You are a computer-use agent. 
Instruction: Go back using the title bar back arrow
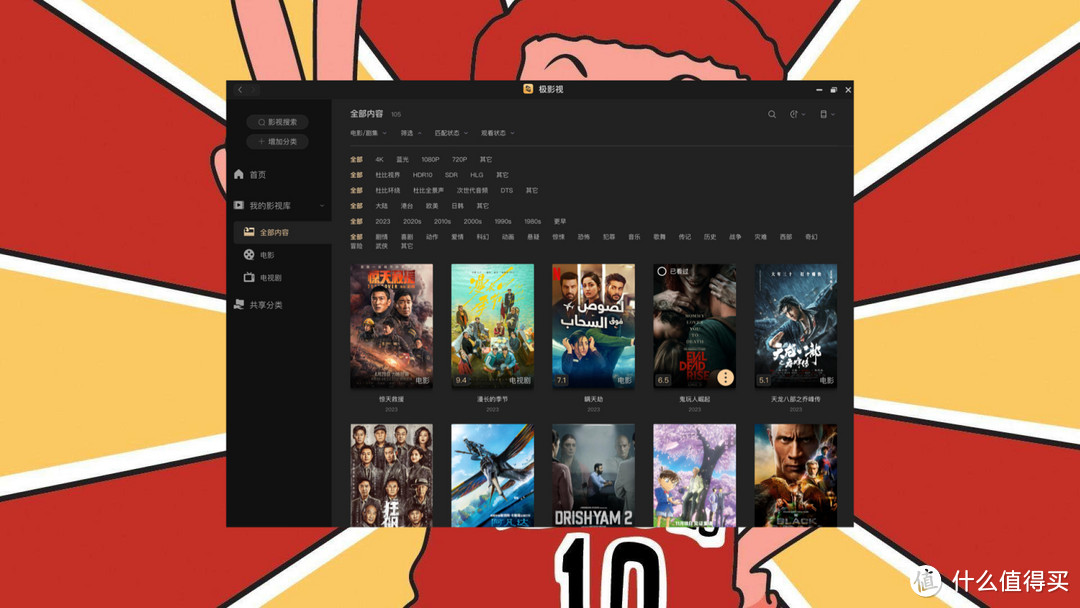240,90
